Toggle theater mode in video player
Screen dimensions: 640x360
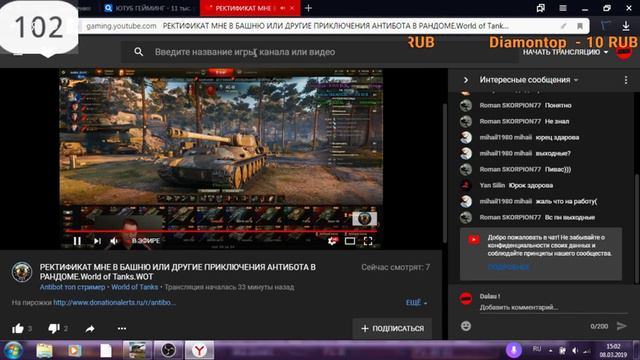(x=350, y=241)
